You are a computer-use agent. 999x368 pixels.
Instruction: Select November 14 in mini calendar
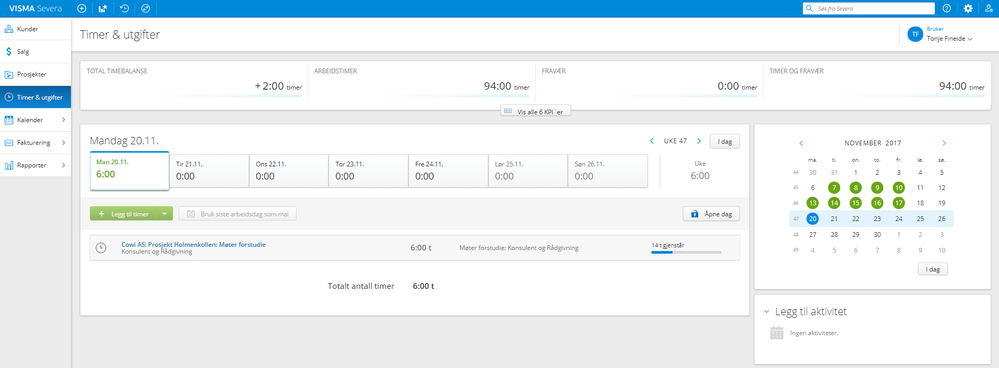coord(834,203)
